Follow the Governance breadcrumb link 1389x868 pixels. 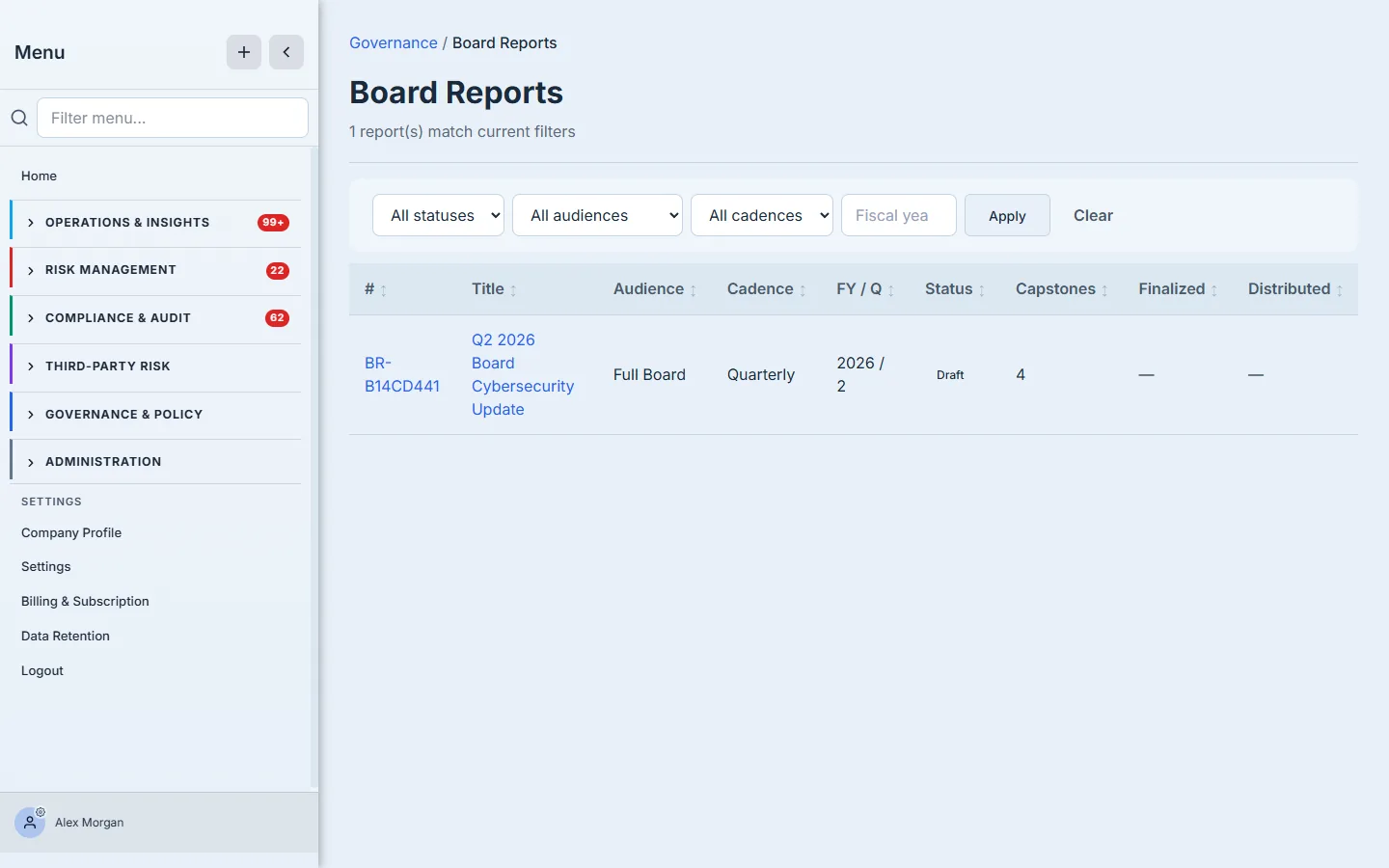point(394,42)
